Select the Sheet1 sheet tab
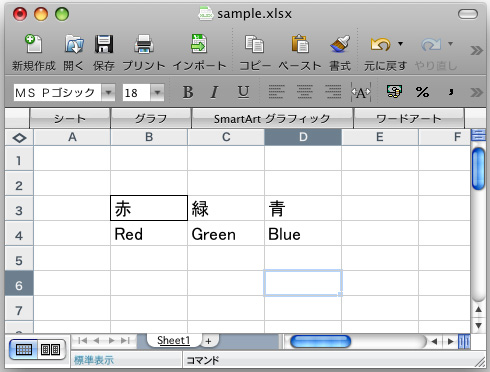This screenshot has width=490, height=372. (174, 340)
